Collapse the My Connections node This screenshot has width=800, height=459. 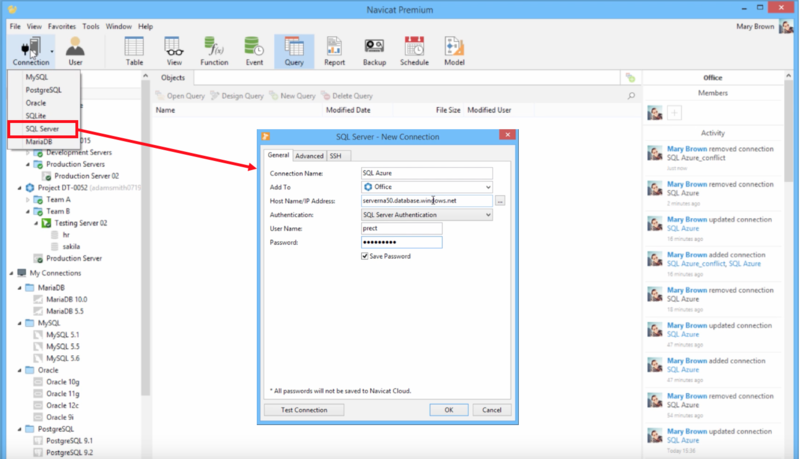[x=11, y=273]
